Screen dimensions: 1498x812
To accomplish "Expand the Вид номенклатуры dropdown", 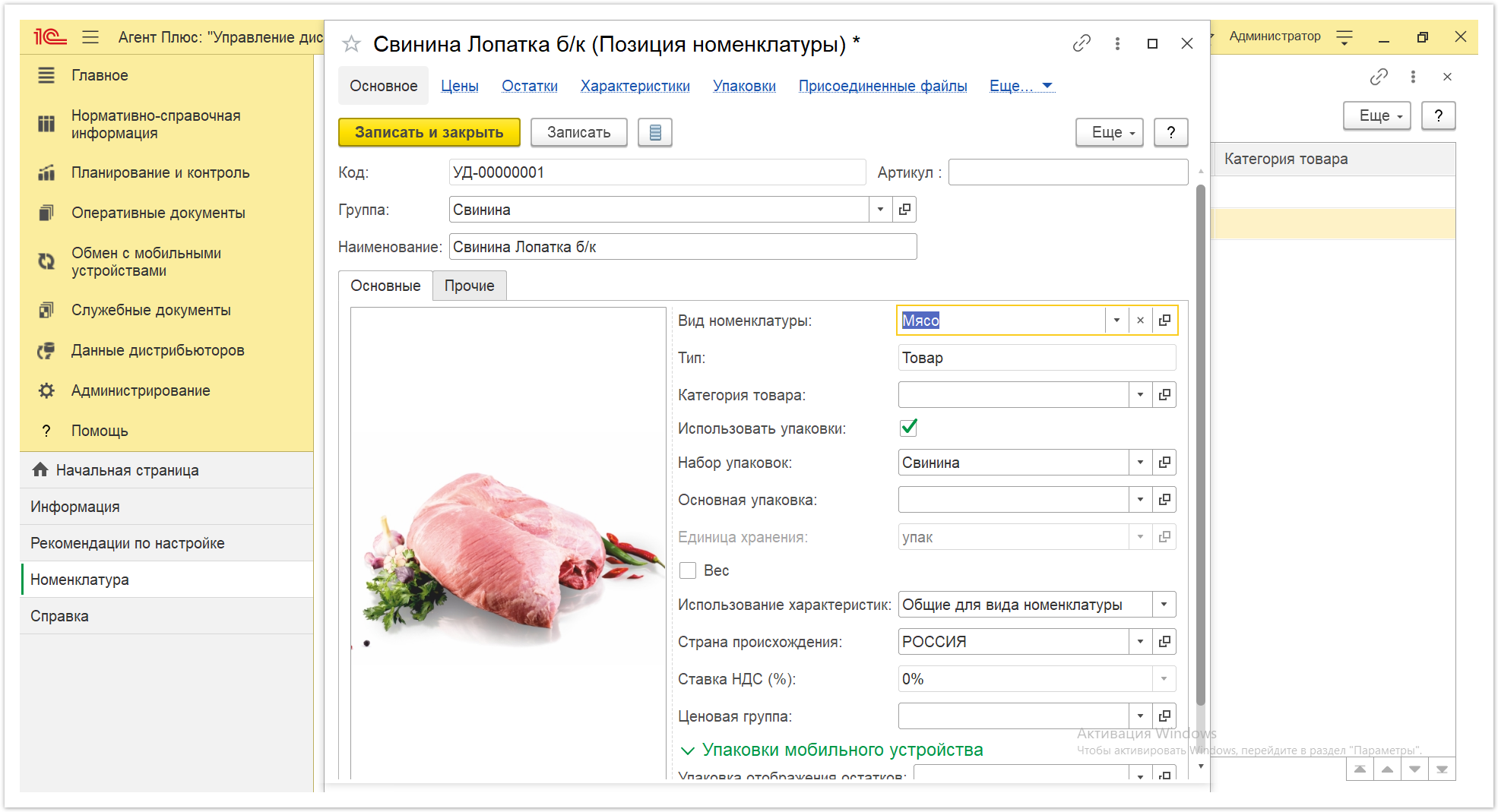I will pos(1116,321).
